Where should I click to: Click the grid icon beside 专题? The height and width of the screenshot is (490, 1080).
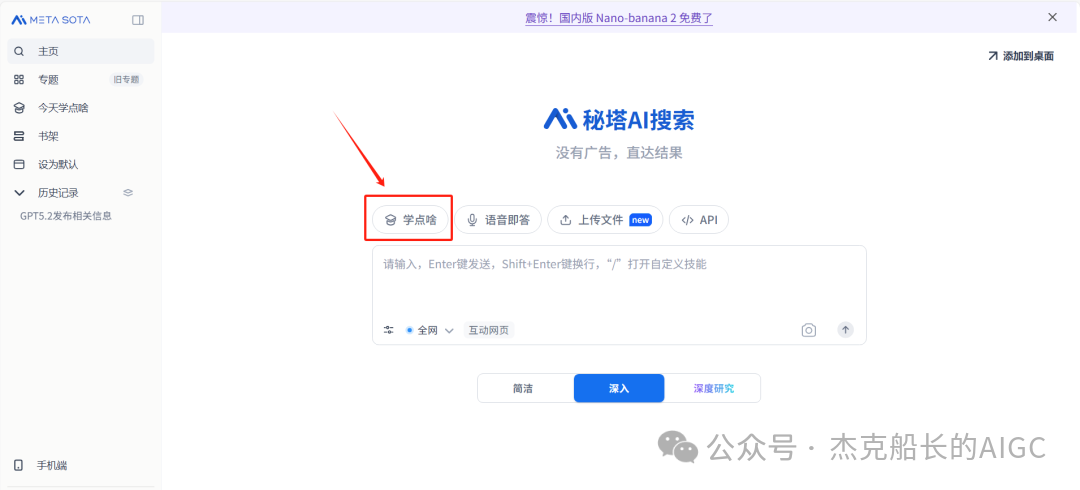19,79
